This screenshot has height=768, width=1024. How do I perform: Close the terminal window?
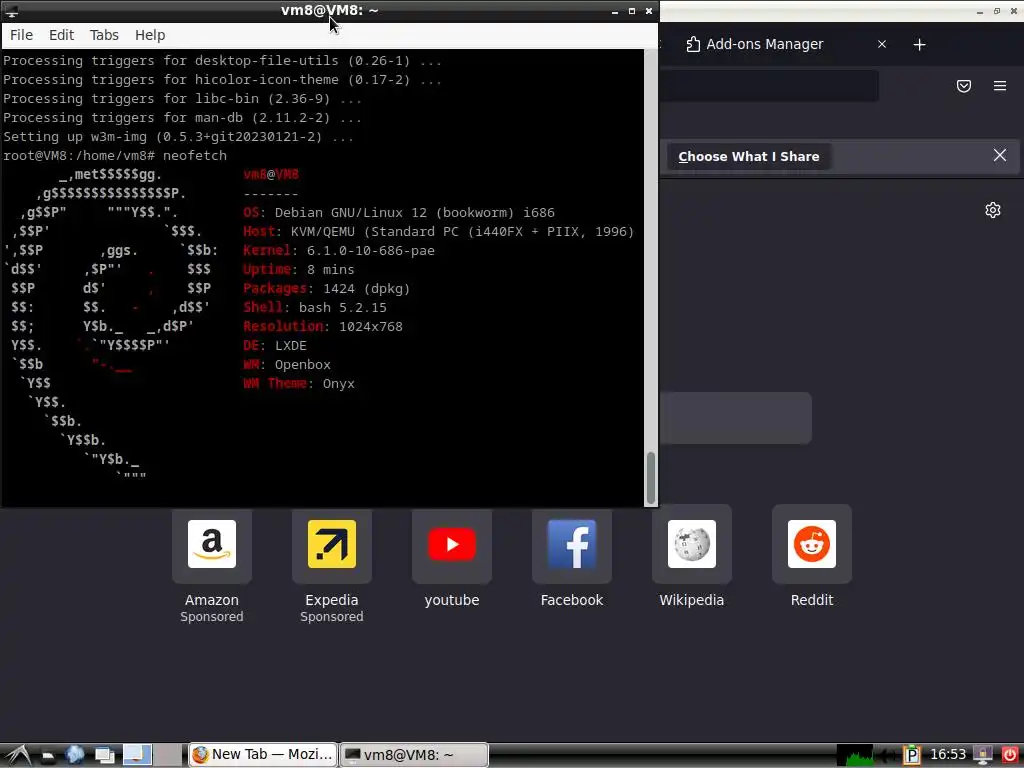[x=648, y=11]
